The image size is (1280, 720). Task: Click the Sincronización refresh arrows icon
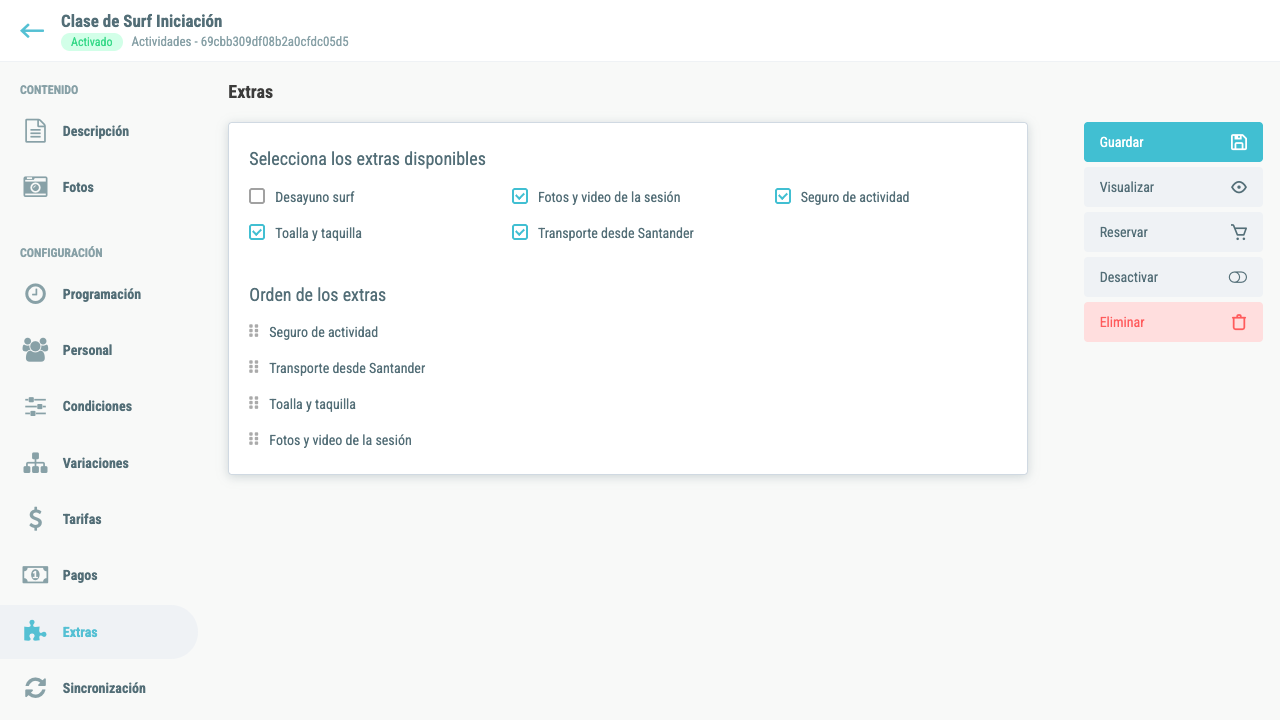tap(35, 688)
